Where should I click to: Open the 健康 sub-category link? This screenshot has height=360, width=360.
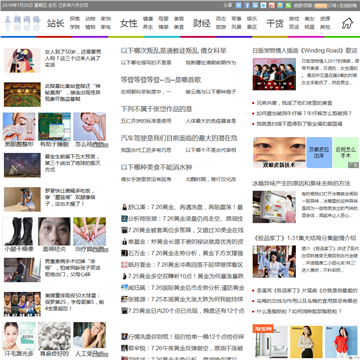click(148, 19)
